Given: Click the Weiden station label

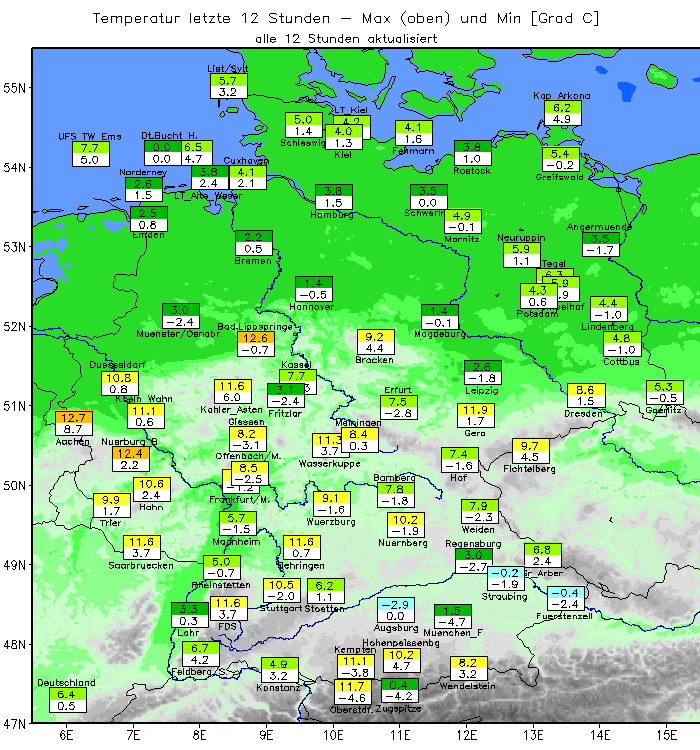Looking at the screenshot, I should pos(478,529).
